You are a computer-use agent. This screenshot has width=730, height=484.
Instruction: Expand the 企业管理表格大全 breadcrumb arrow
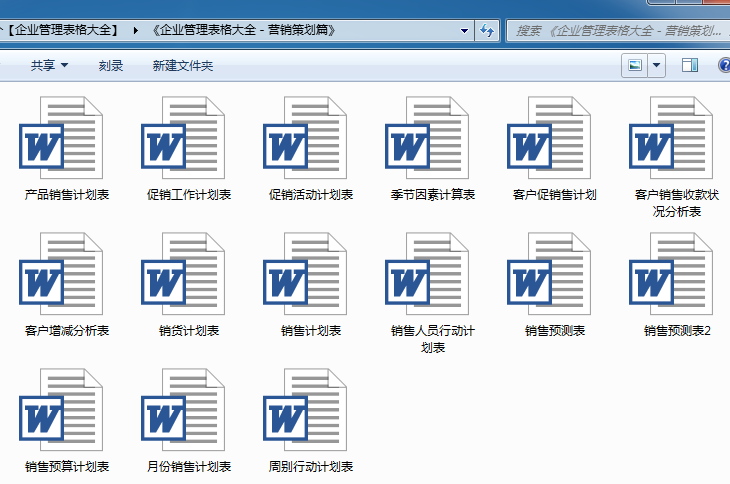pos(135,31)
